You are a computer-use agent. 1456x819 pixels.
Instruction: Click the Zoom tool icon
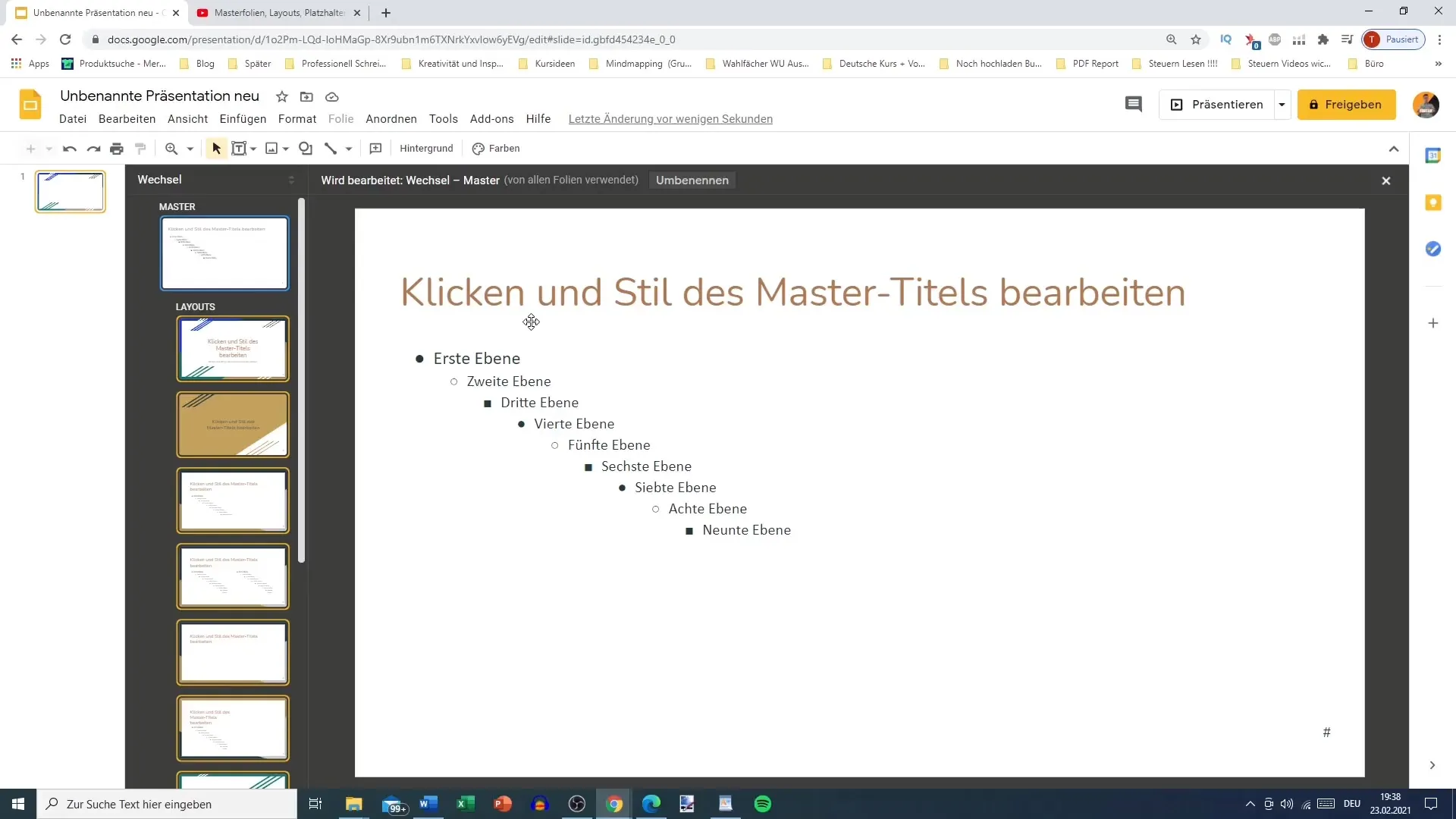point(172,148)
